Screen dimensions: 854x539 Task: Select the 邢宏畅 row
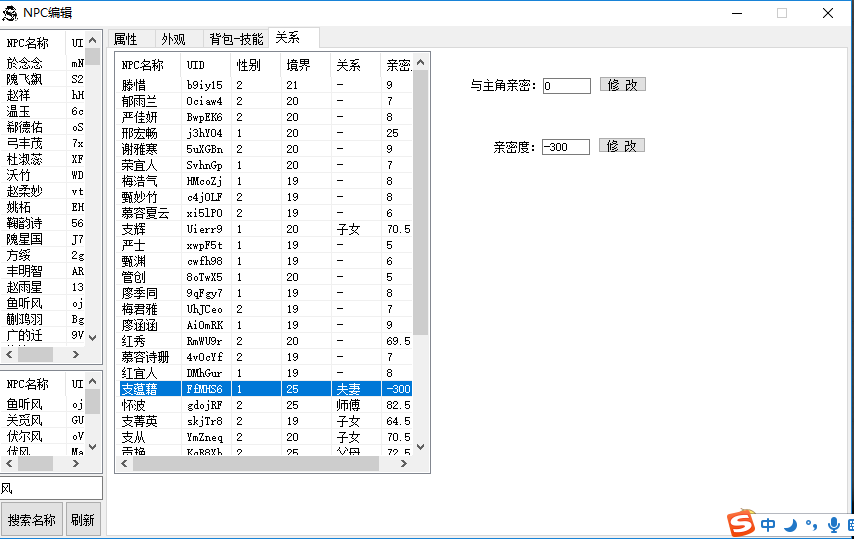pyautogui.click(x=266, y=133)
